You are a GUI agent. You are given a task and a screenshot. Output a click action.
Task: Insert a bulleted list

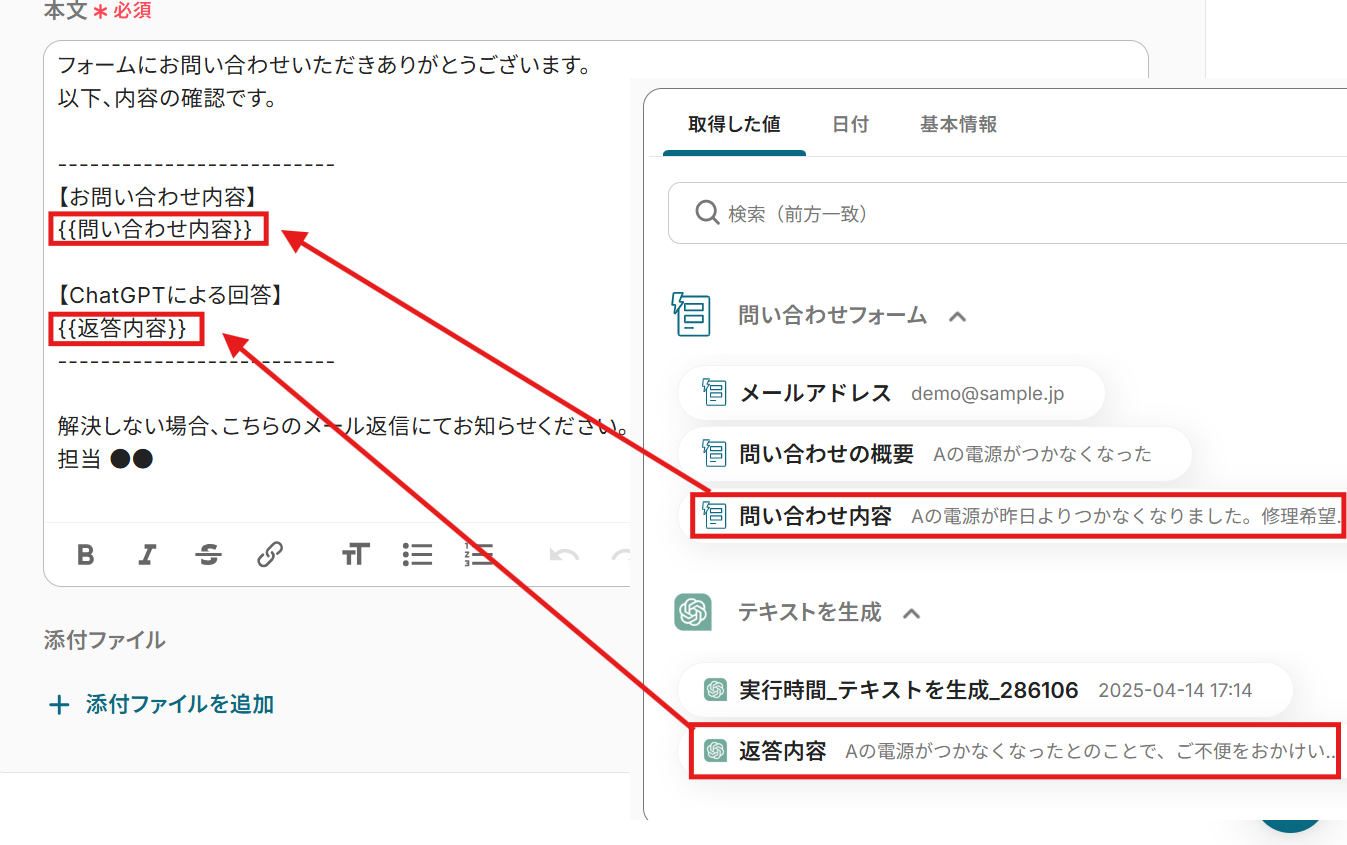(417, 555)
